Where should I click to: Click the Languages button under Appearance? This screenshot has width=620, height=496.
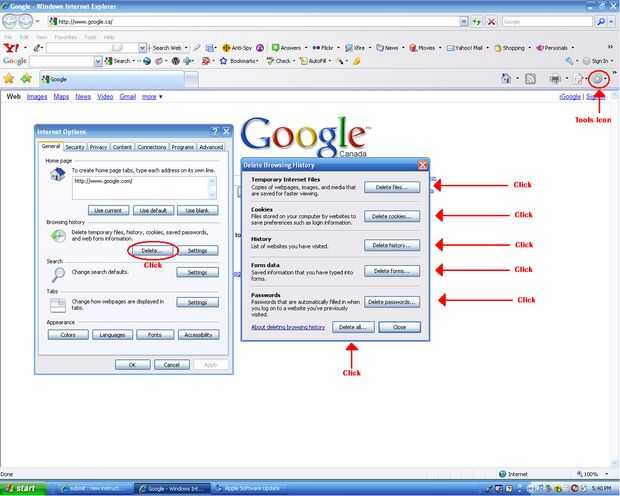tap(112, 335)
